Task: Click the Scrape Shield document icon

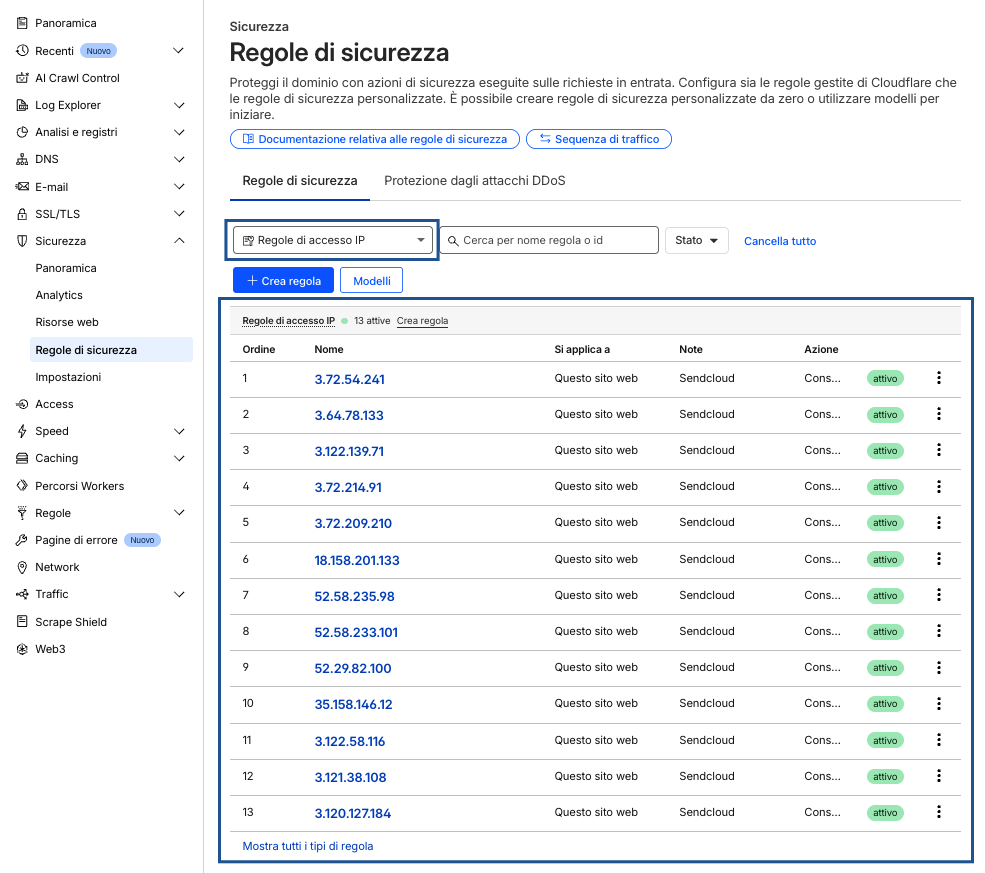Action: point(22,621)
